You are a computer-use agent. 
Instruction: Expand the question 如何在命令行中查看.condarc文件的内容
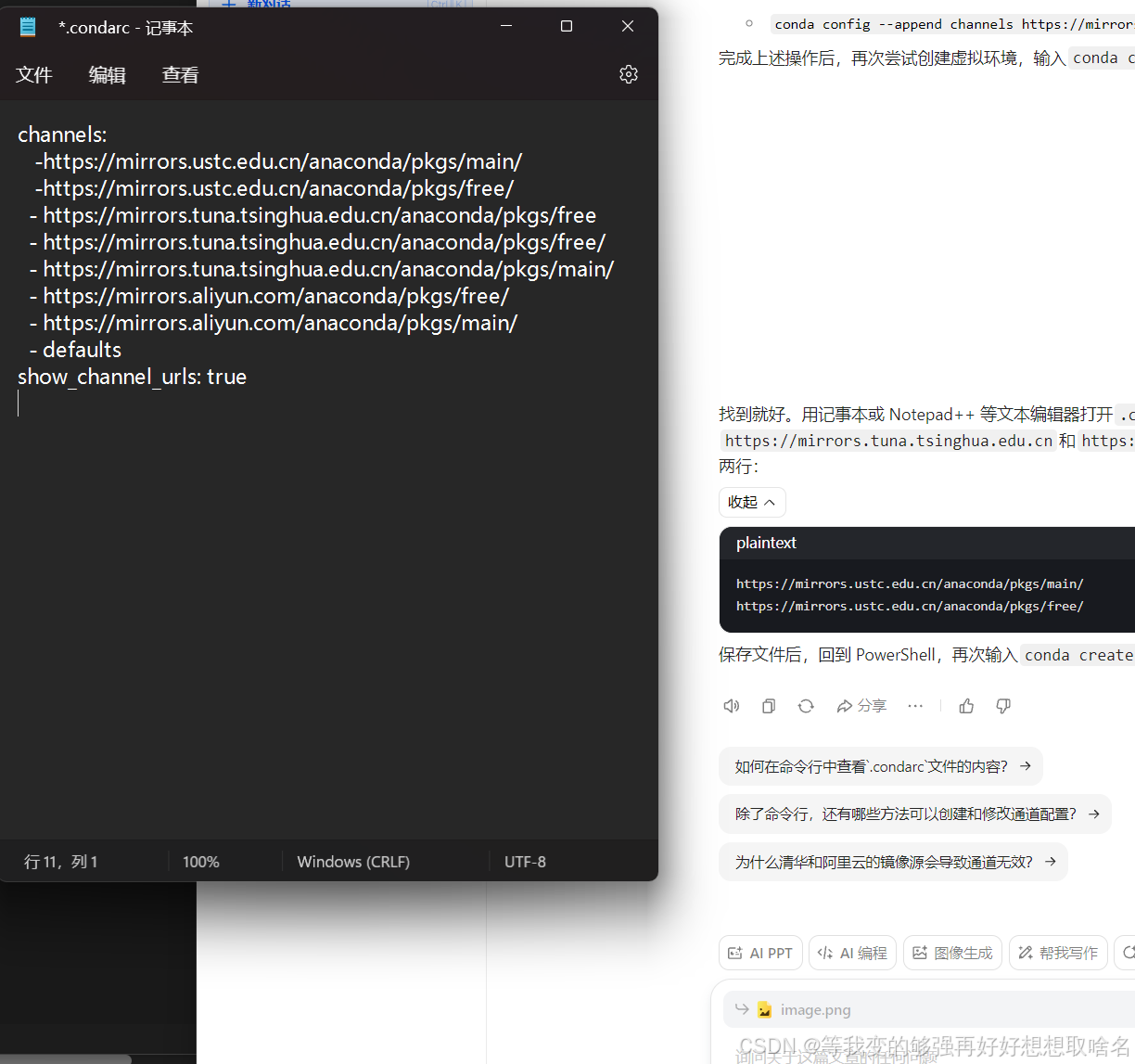point(879,766)
